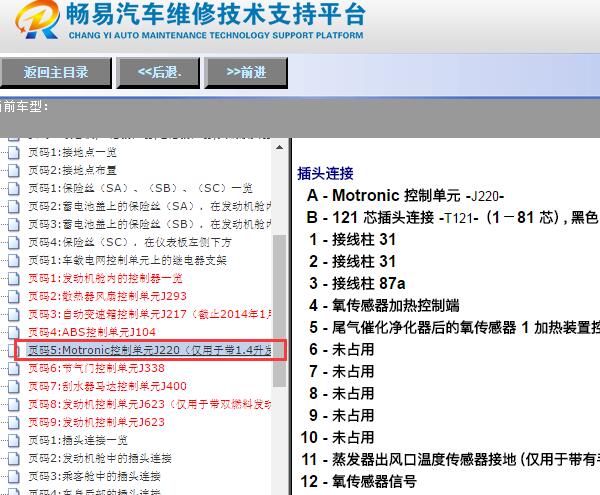Open tree item 页码1:接地点一览
Image resolution: width=600 pixels, height=495 pixels.
[x=72, y=152]
